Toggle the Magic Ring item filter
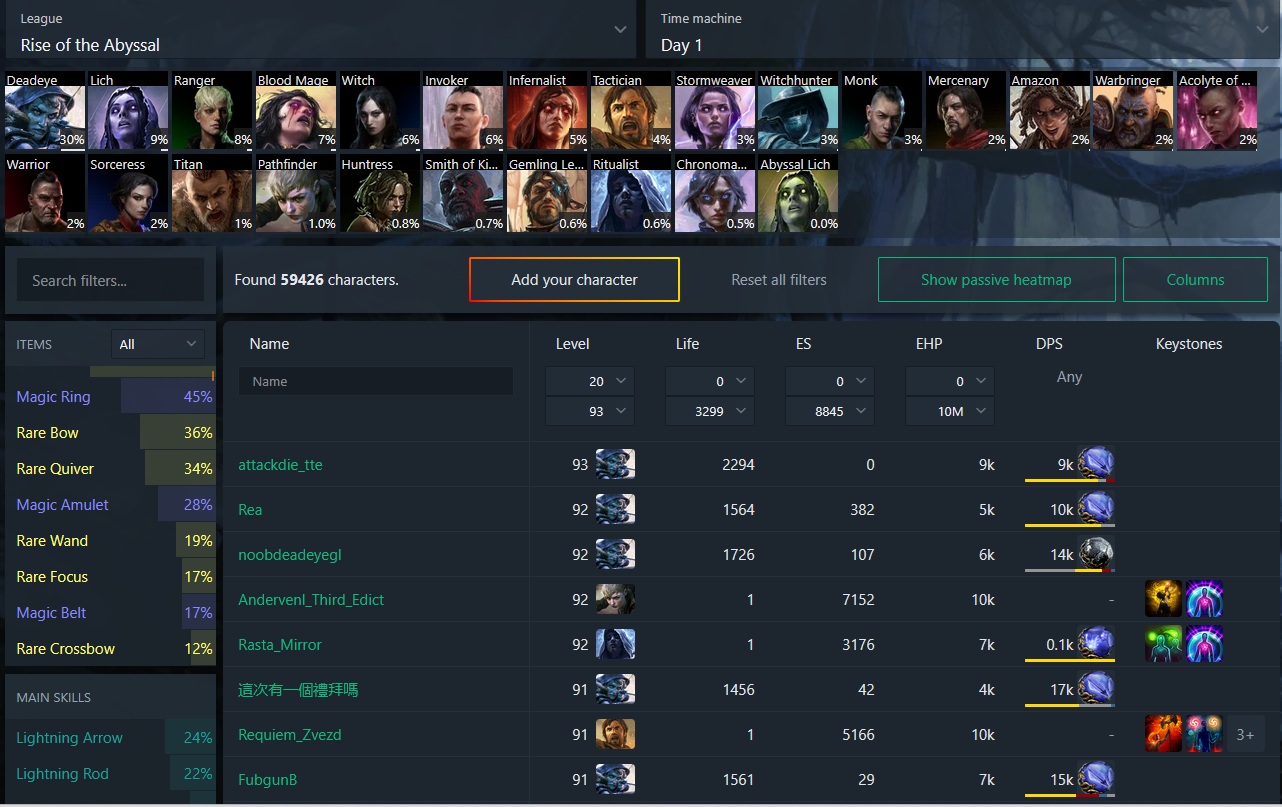 [x=110, y=397]
